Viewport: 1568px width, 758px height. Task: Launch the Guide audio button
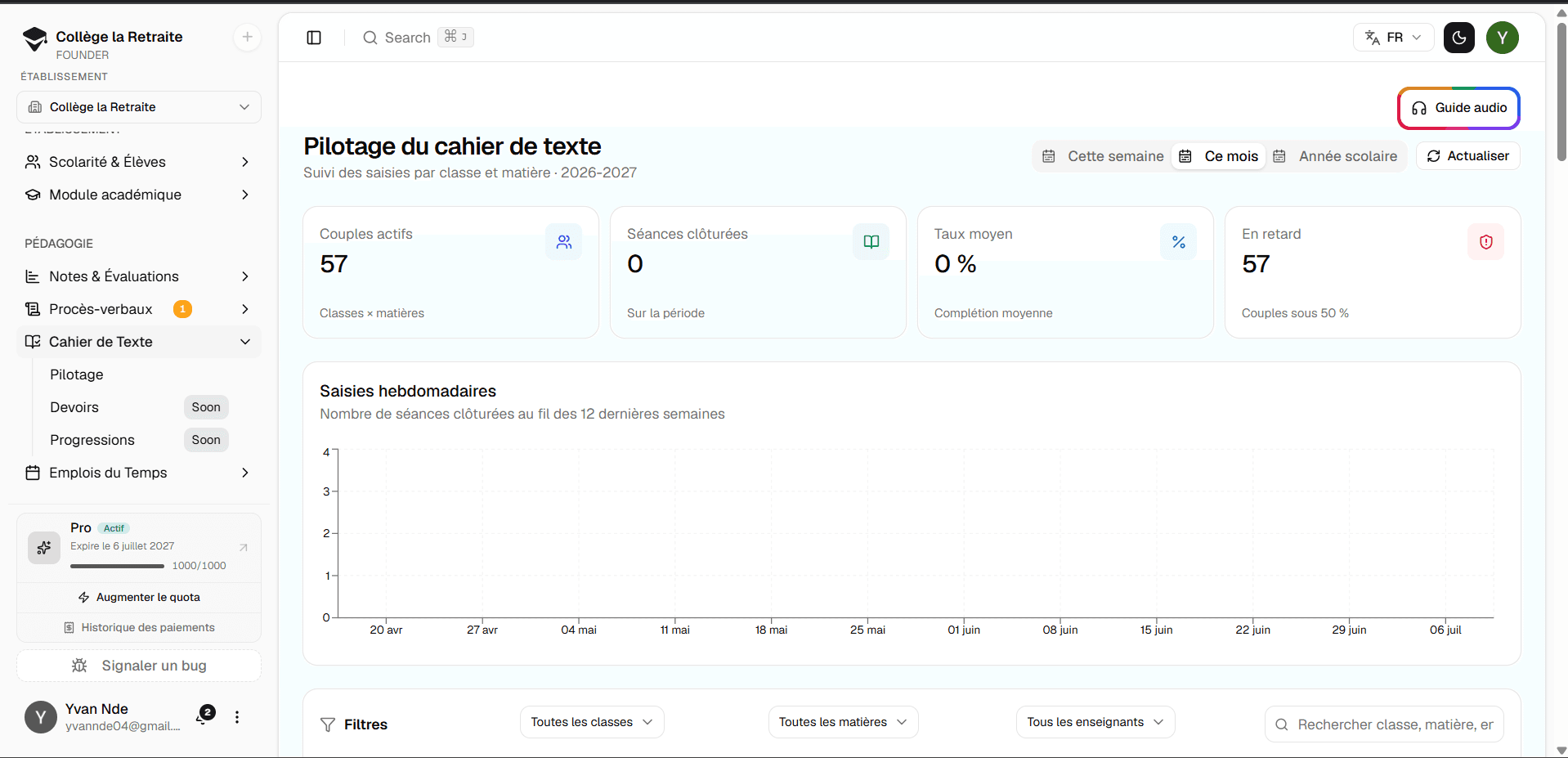coord(1459,108)
